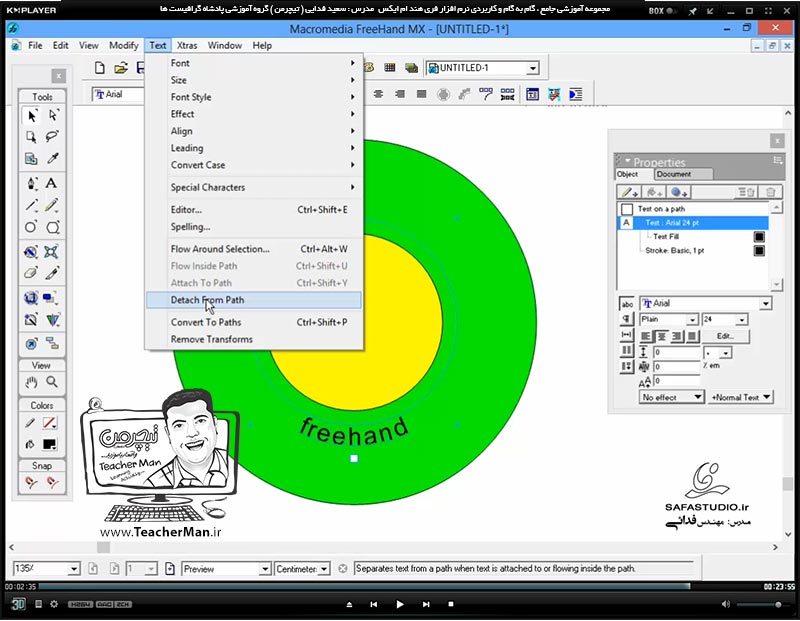The width and height of the screenshot is (800, 621).
Task: Select the Eraser tool
Action: tap(31, 273)
